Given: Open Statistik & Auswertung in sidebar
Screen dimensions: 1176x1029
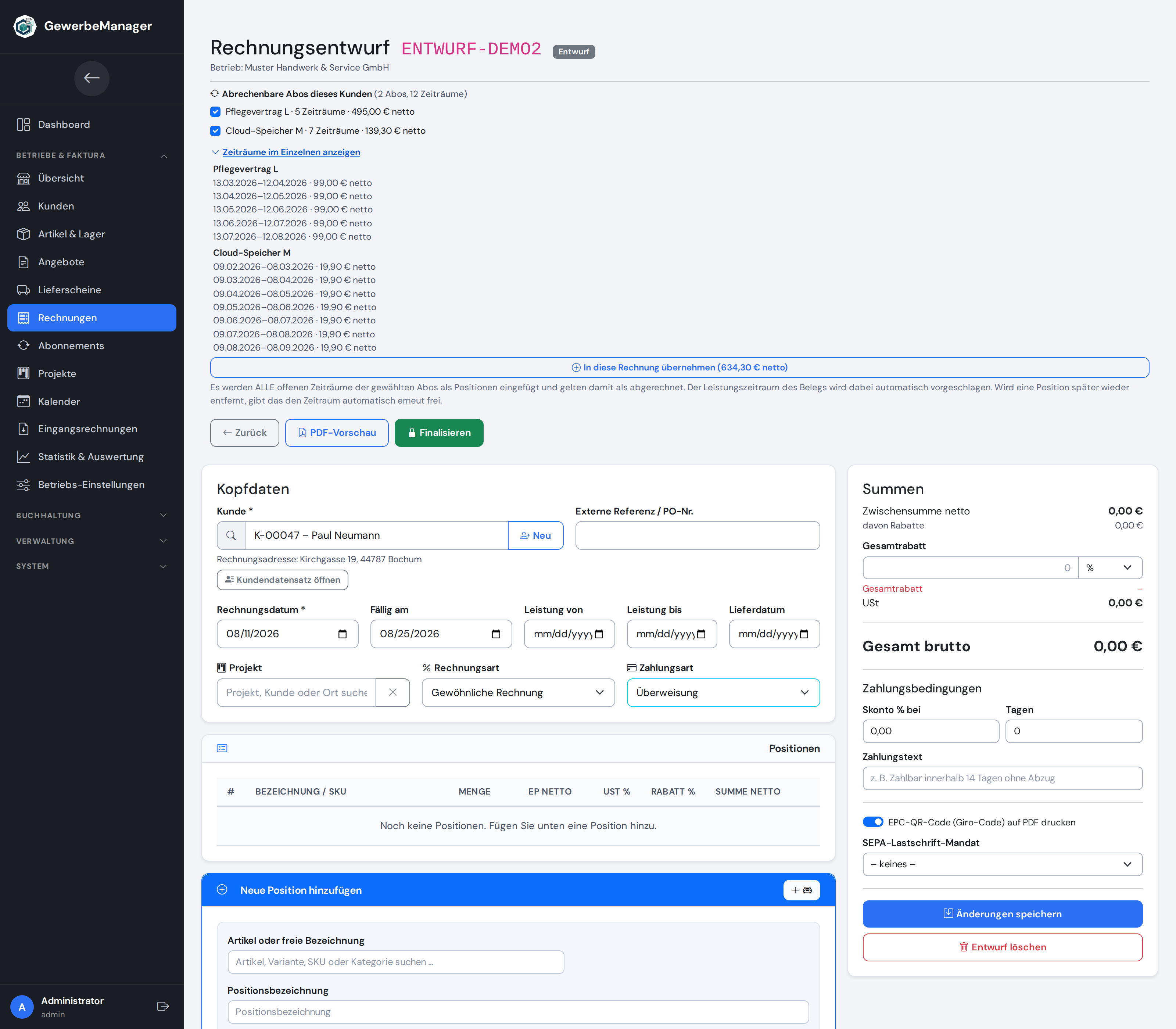Looking at the screenshot, I should [x=92, y=457].
